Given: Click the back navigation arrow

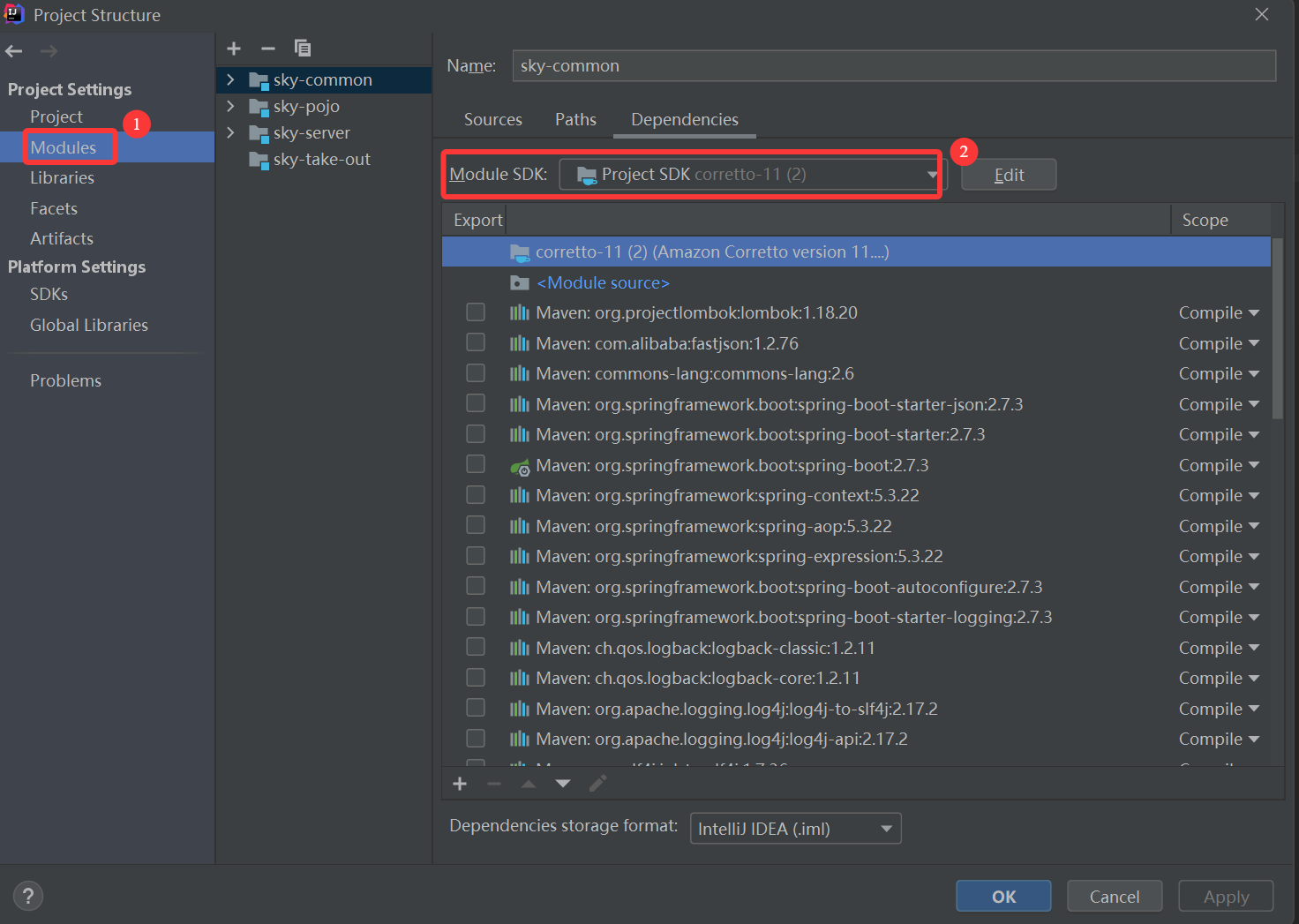Looking at the screenshot, I should pyautogui.click(x=13, y=51).
